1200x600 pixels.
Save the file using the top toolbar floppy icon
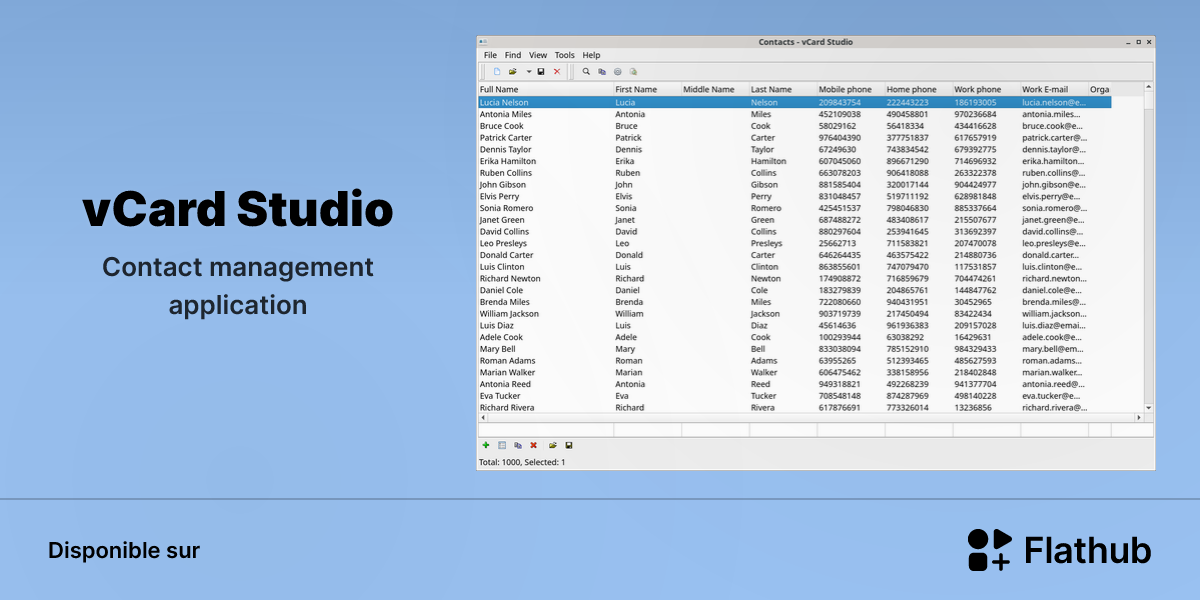(x=541, y=72)
